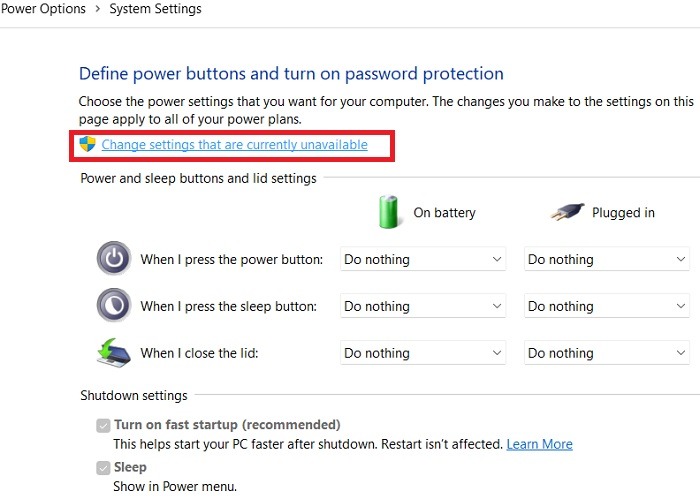Image resolution: width=700 pixels, height=499 pixels.
Task: Open power button On battery dropdown
Action: click(x=423, y=259)
